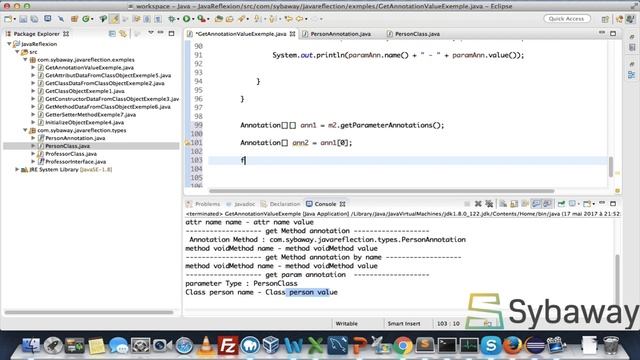
Task: Click the green Run button in toolbar
Action: (x=187, y=19)
